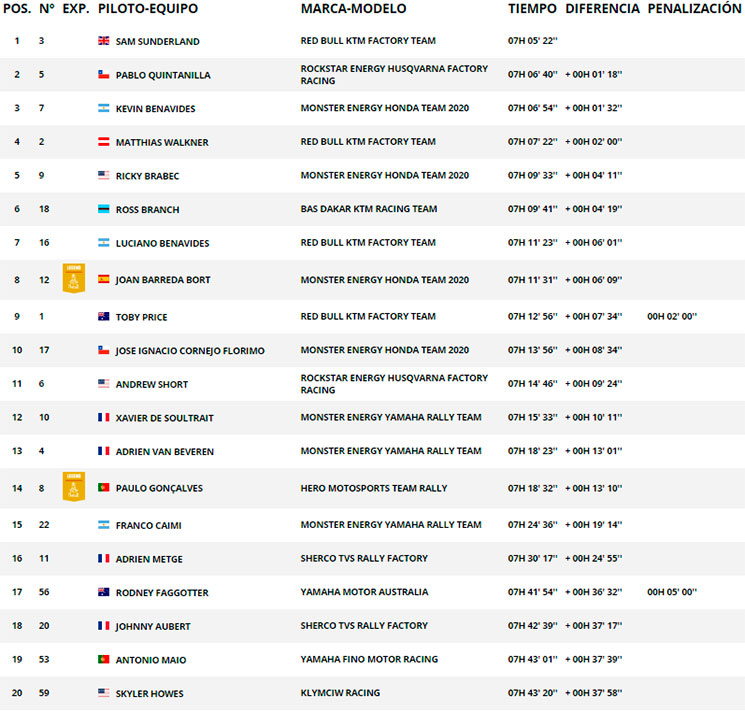Click the US flag beside Skyler Howes
Viewport: 745px width, 712px height.
click(104, 693)
